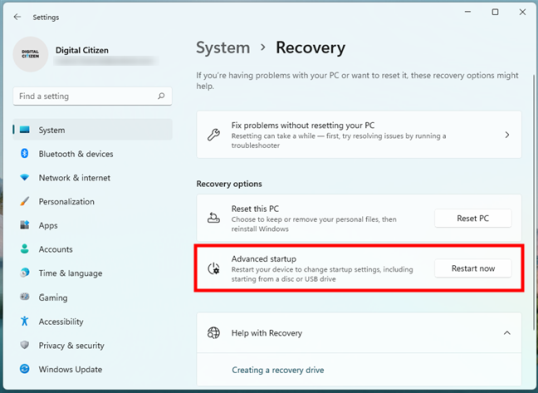Screen dimensions: 538x393
Task: Click the Privacy & security shield icon
Action: pyautogui.click(x=25, y=345)
